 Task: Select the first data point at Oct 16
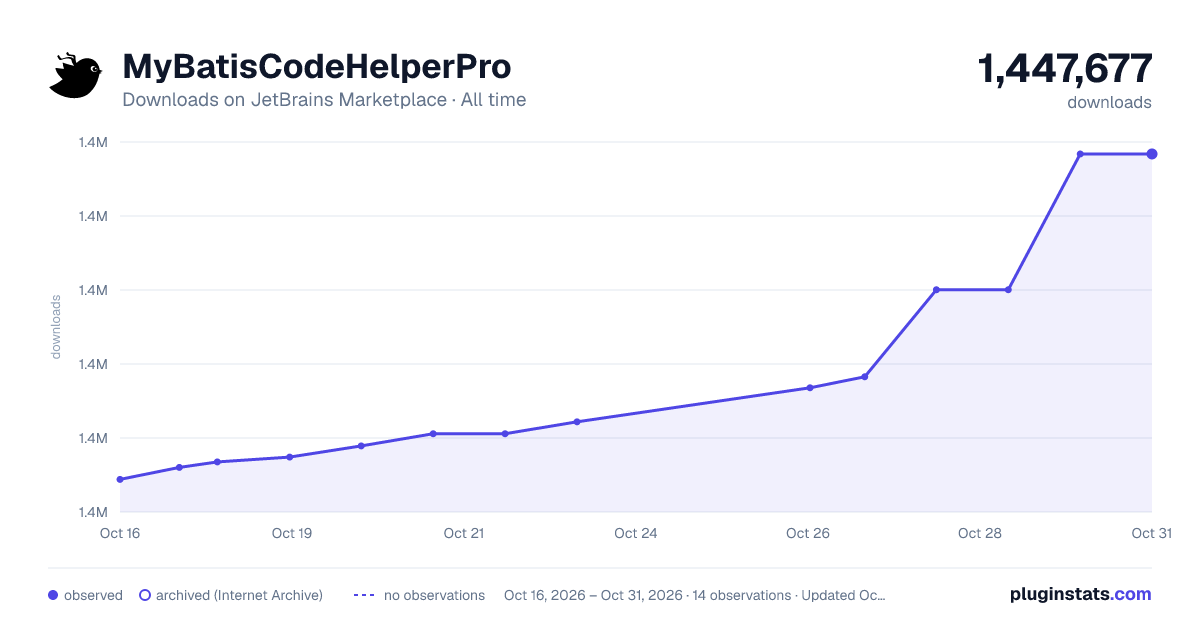click(x=120, y=479)
